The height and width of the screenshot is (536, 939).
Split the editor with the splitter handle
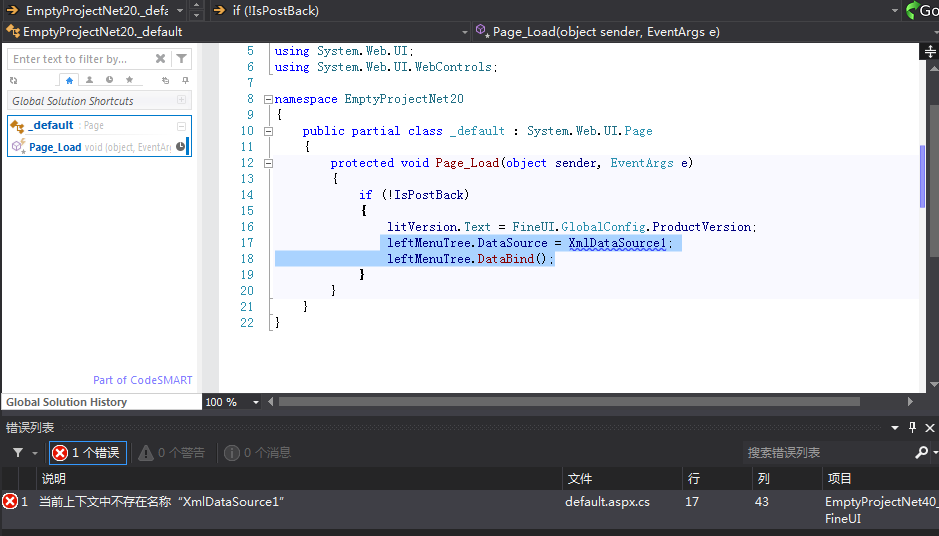[x=929, y=52]
